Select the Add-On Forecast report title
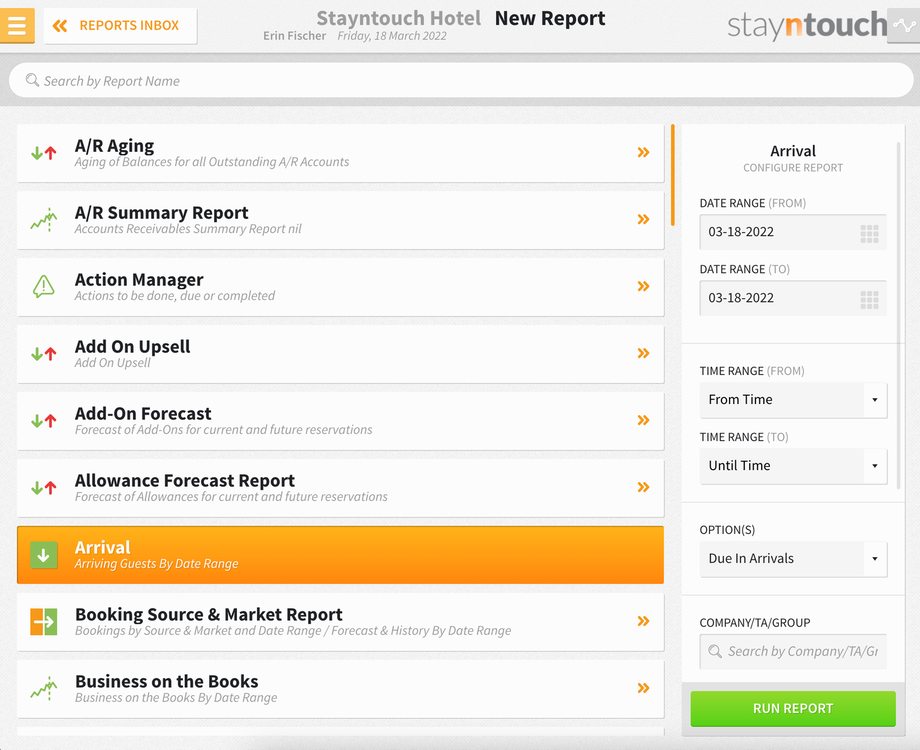Screen dimensions: 920x750 143,413
